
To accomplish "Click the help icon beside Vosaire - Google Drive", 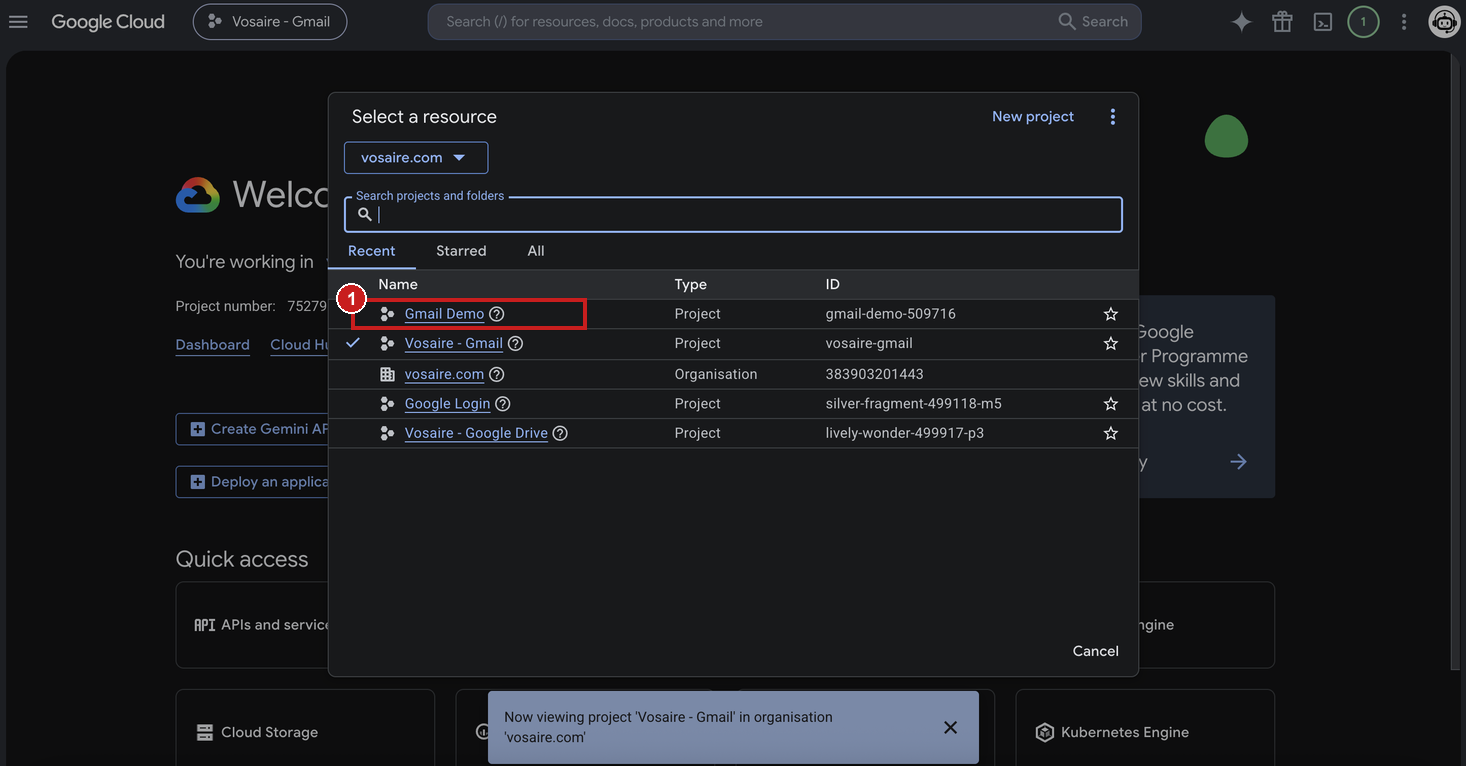I will click(x=560, y=433).
